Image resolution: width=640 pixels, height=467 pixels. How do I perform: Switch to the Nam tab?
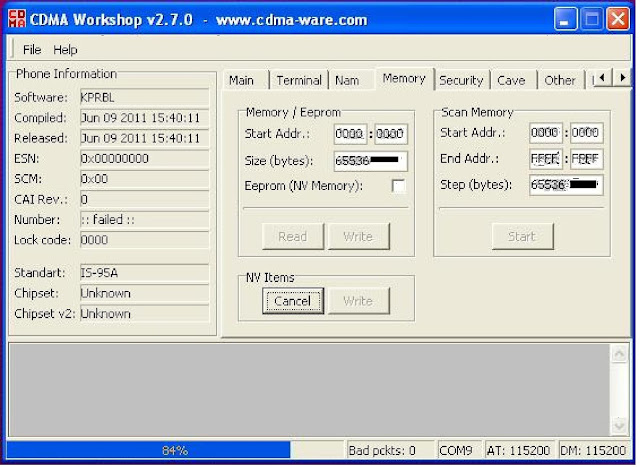click(x=351, y=80)
